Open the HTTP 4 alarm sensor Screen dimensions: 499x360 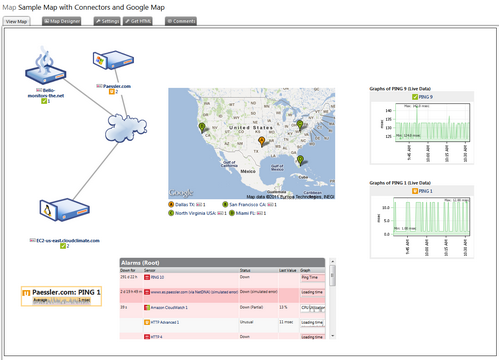156,337
